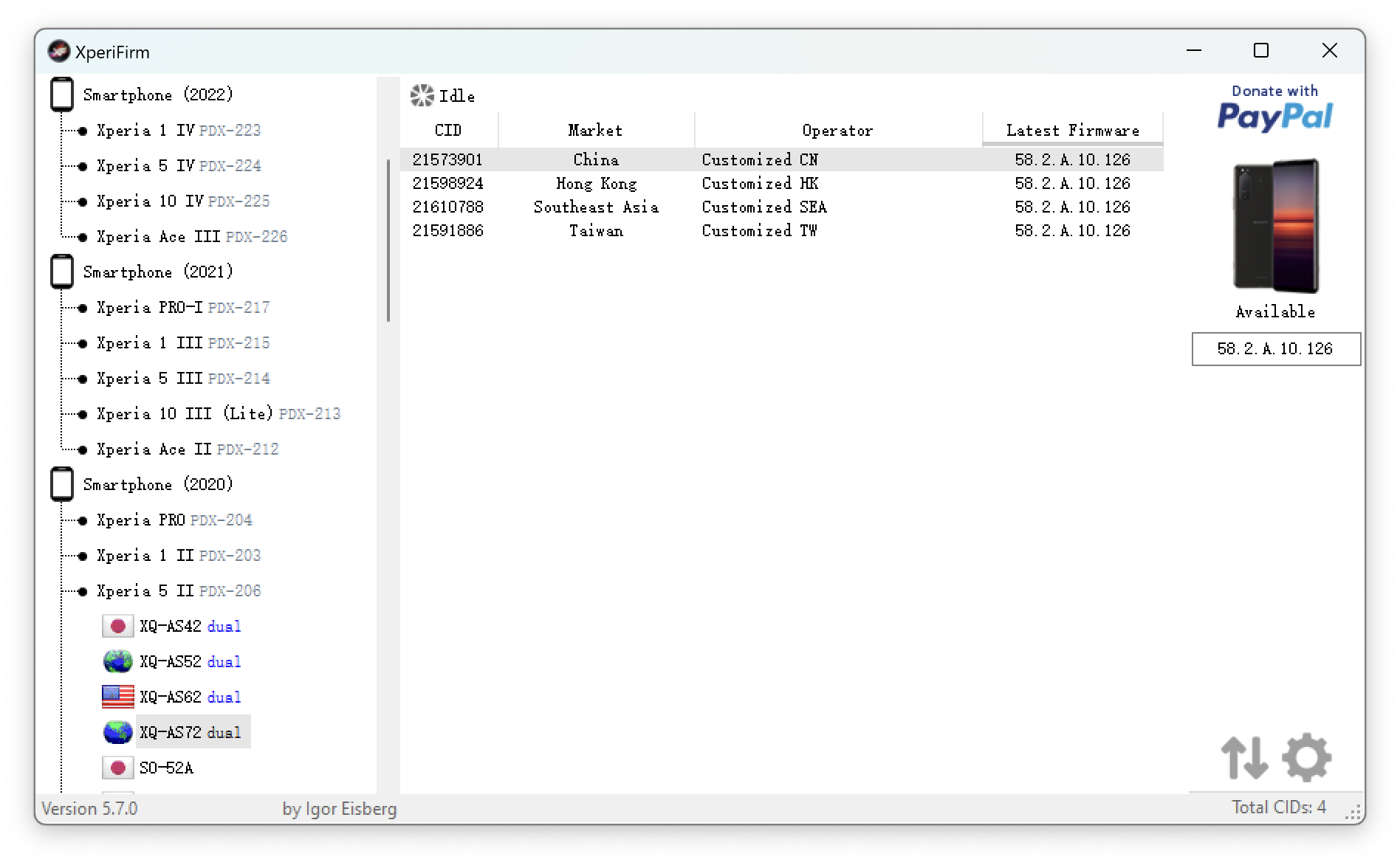The height and width of the screenshot is (865, 1400).
Task: Sort by CID column header
Action: pyautogui.click(x=449, y=130)
